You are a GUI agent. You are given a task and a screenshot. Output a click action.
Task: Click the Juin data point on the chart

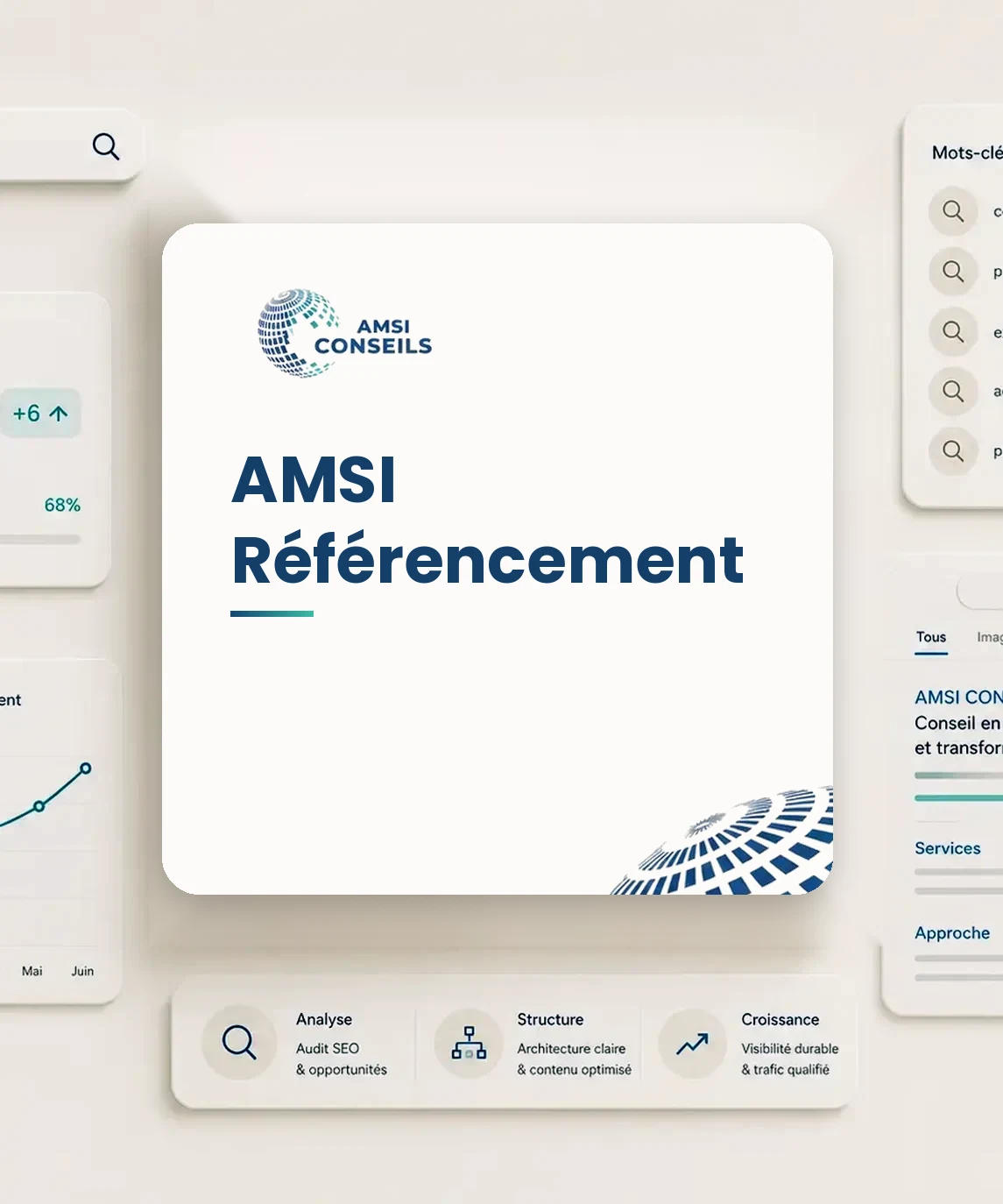pos(85,768)
